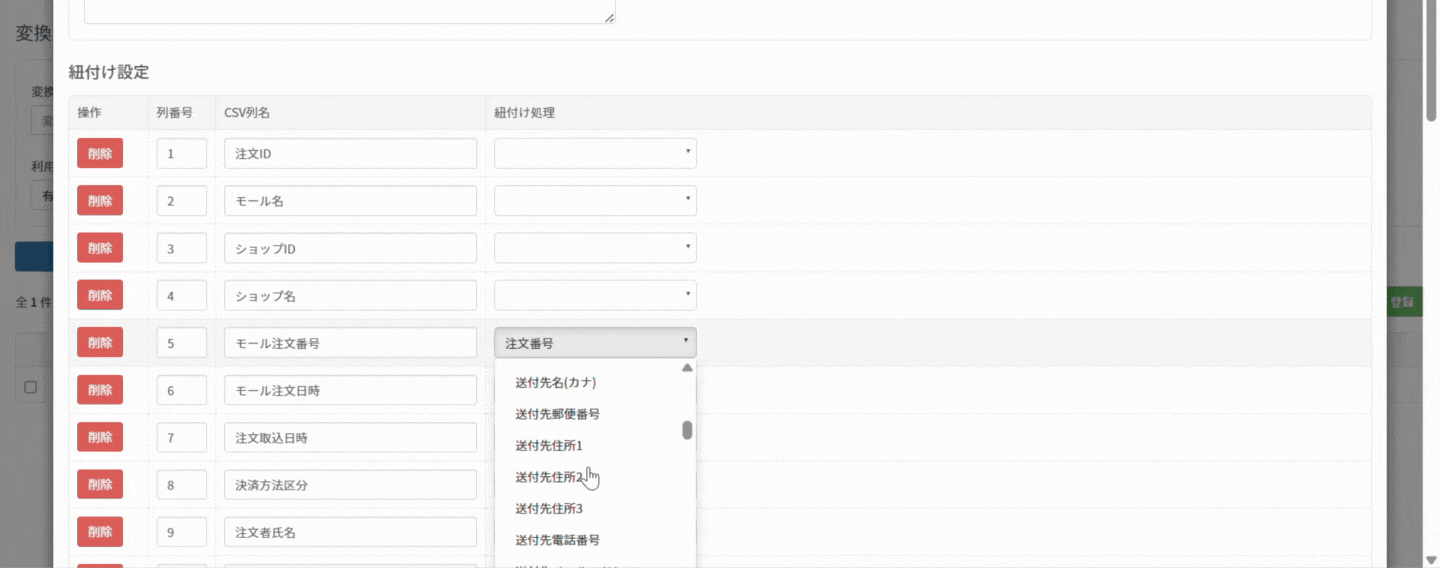1440x568 pixels.
Task: Delete row 7 注文取込日時
Action: pos(100,437)
